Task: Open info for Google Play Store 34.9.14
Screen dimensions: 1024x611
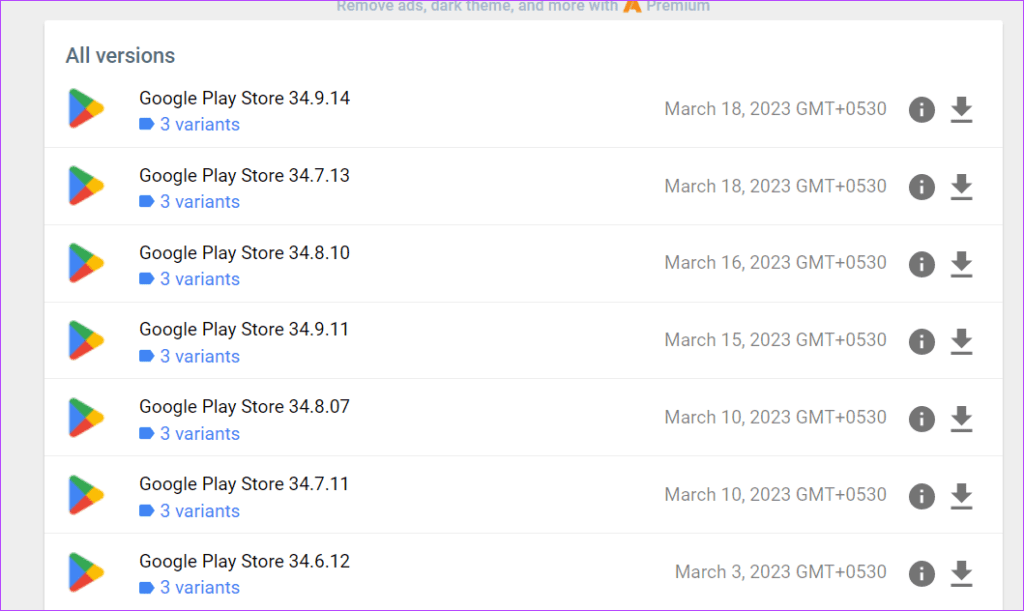Action: pos(921,109)
